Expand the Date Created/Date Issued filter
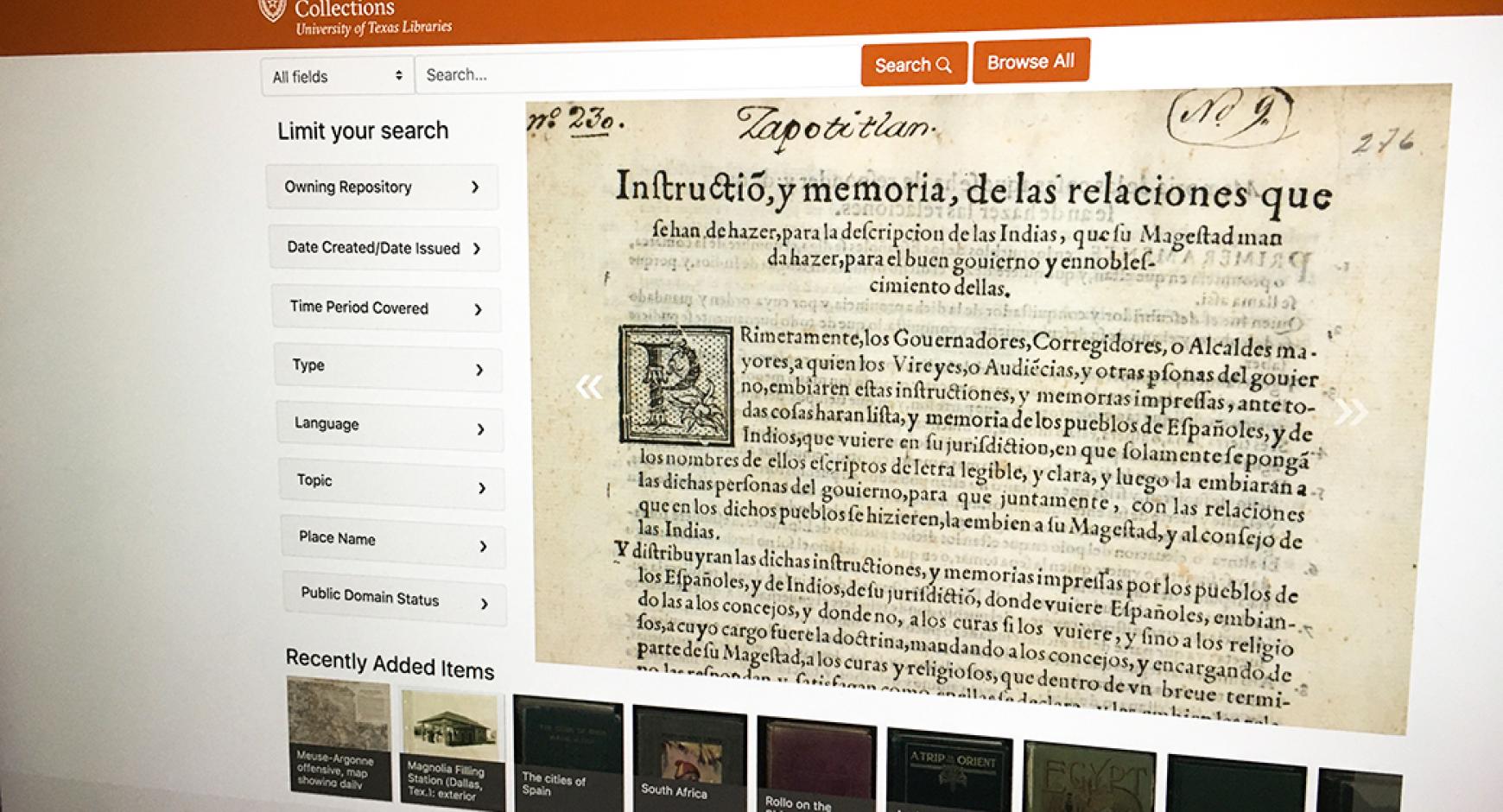 [385, 248]
